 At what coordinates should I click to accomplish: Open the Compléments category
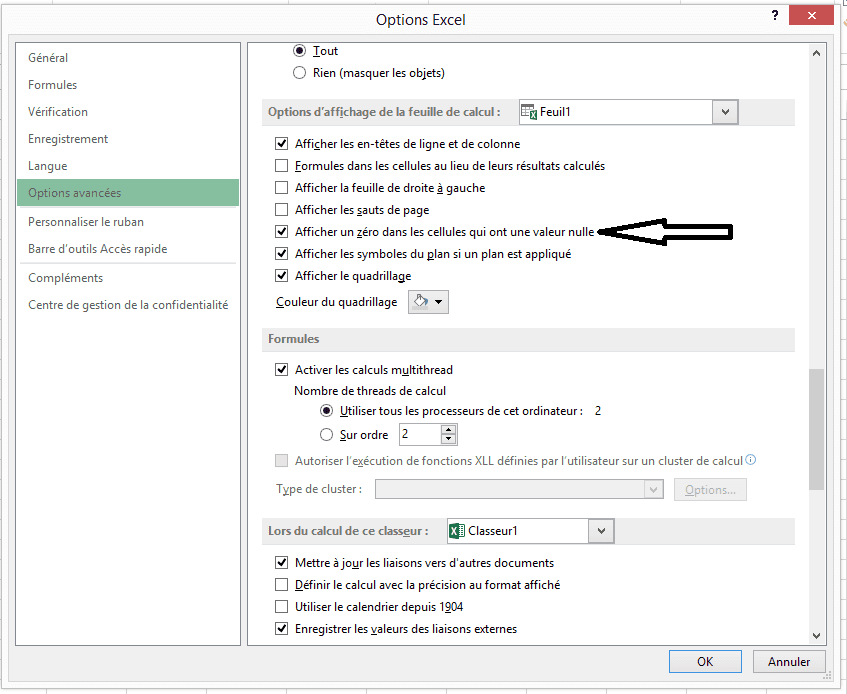128,278
